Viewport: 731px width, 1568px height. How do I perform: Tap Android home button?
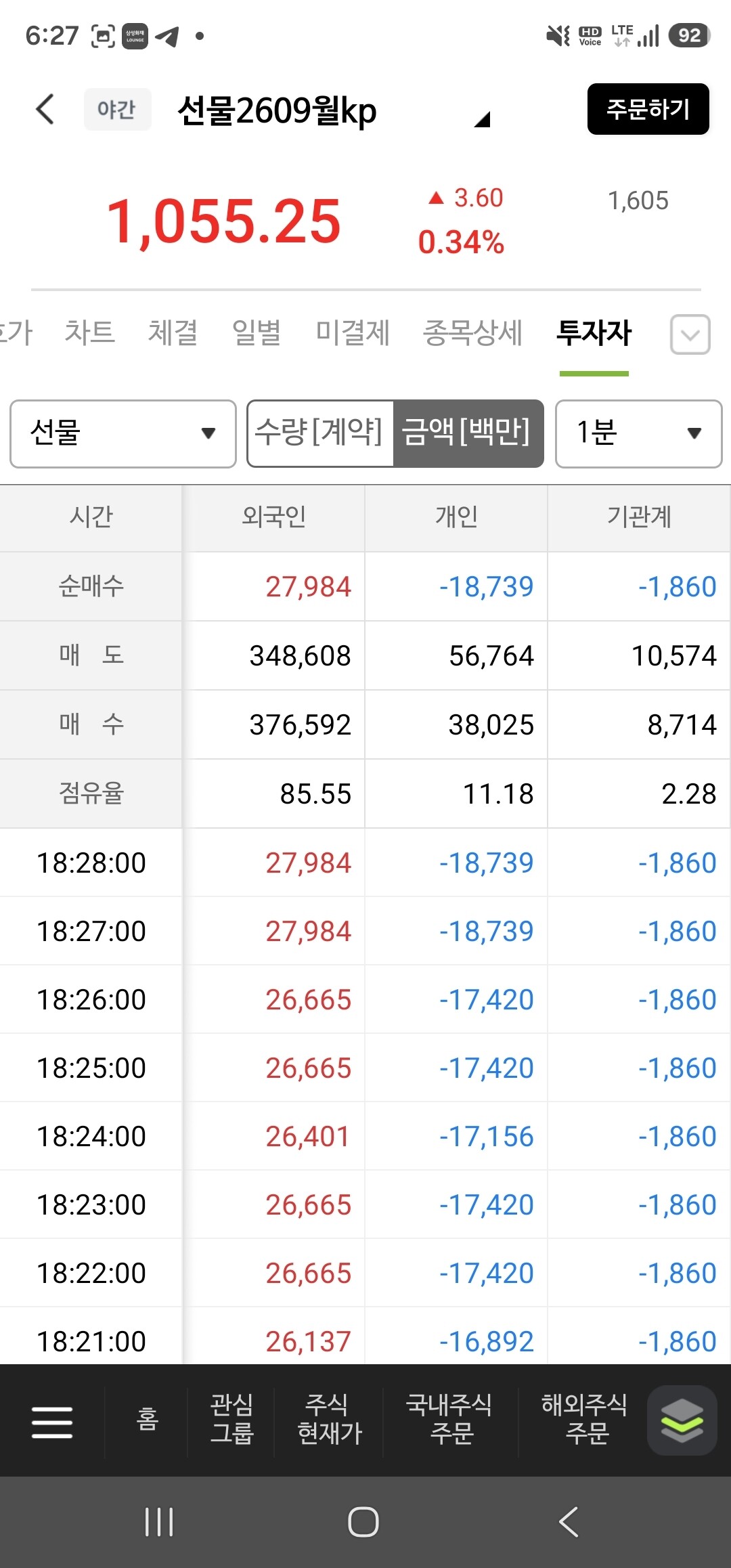click(x=363, y=1522)
